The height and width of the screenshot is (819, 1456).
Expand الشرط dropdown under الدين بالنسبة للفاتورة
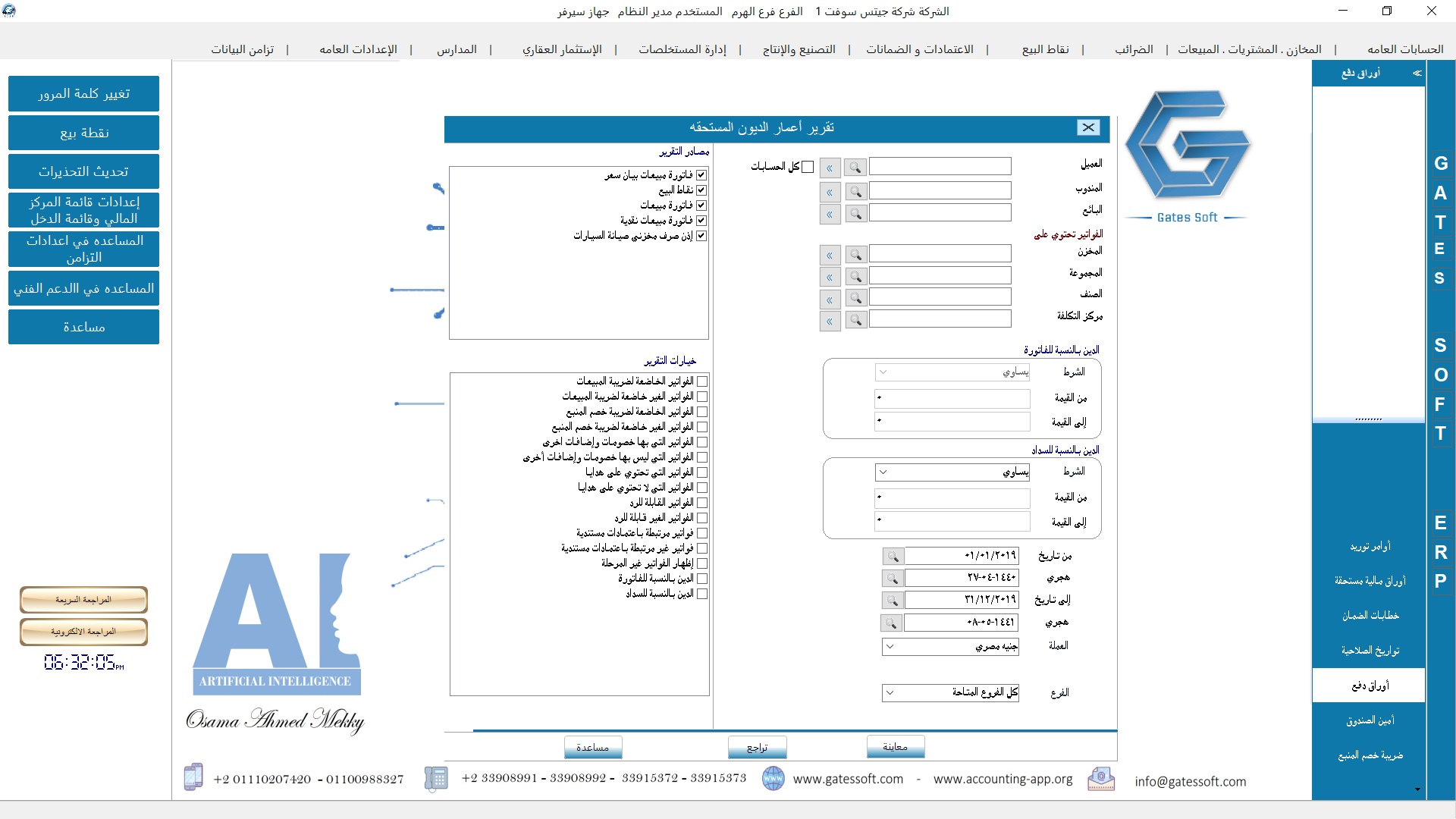click(x=883, y=372)
